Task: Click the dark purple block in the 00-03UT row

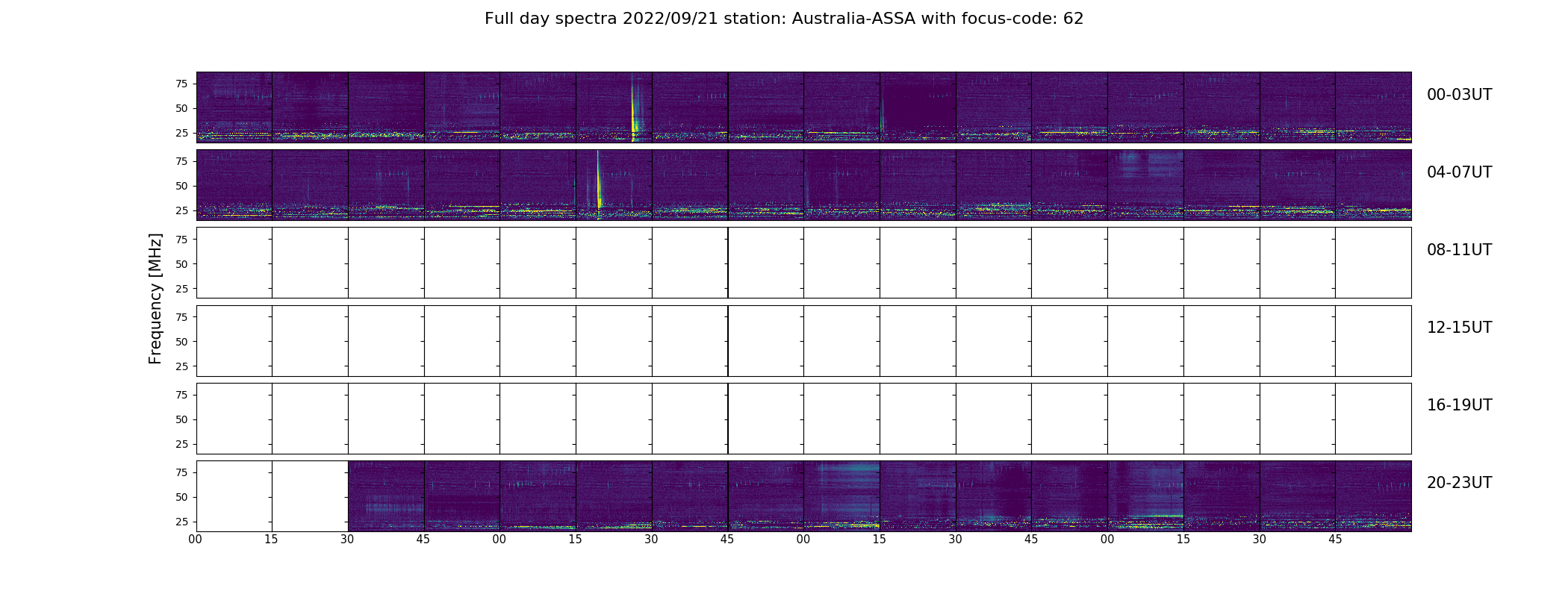Action: pyautogui.click(x=919, y=105)
